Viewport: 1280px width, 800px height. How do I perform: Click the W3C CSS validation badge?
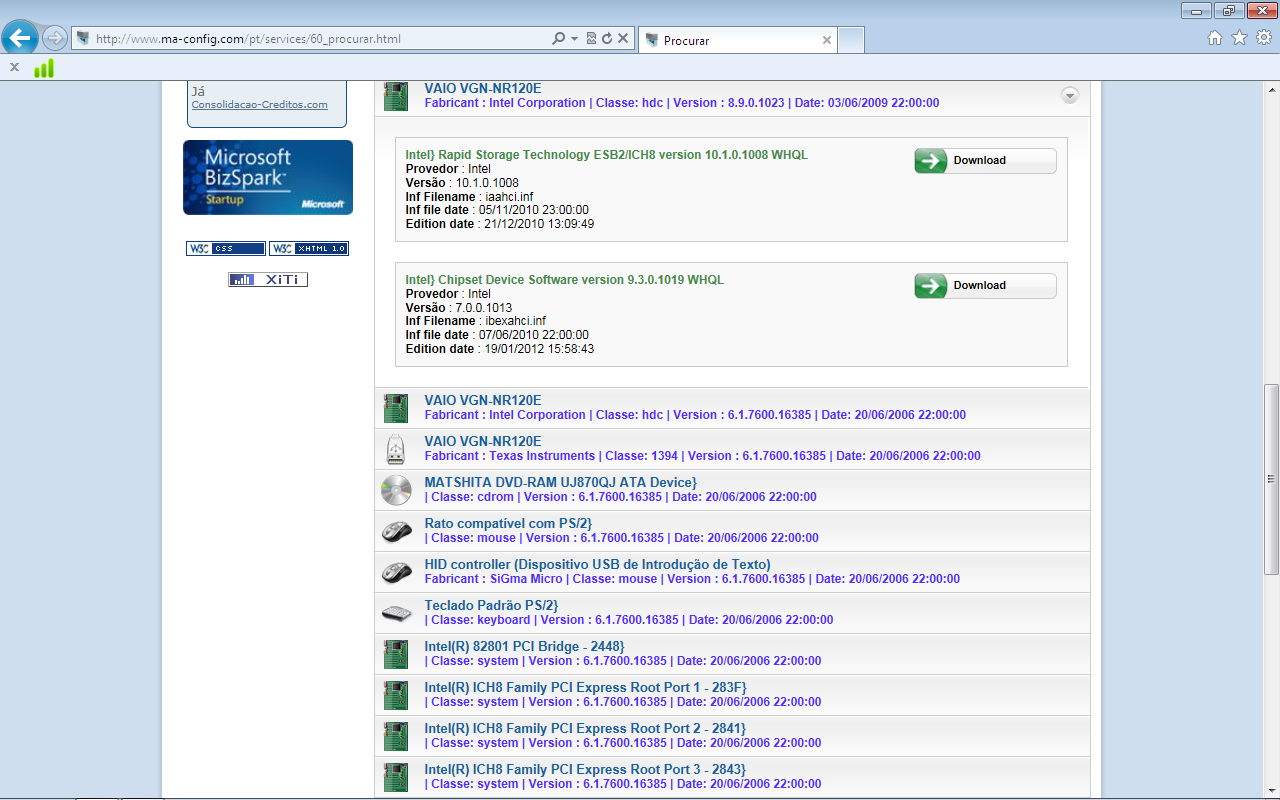[x=226, y=248]
